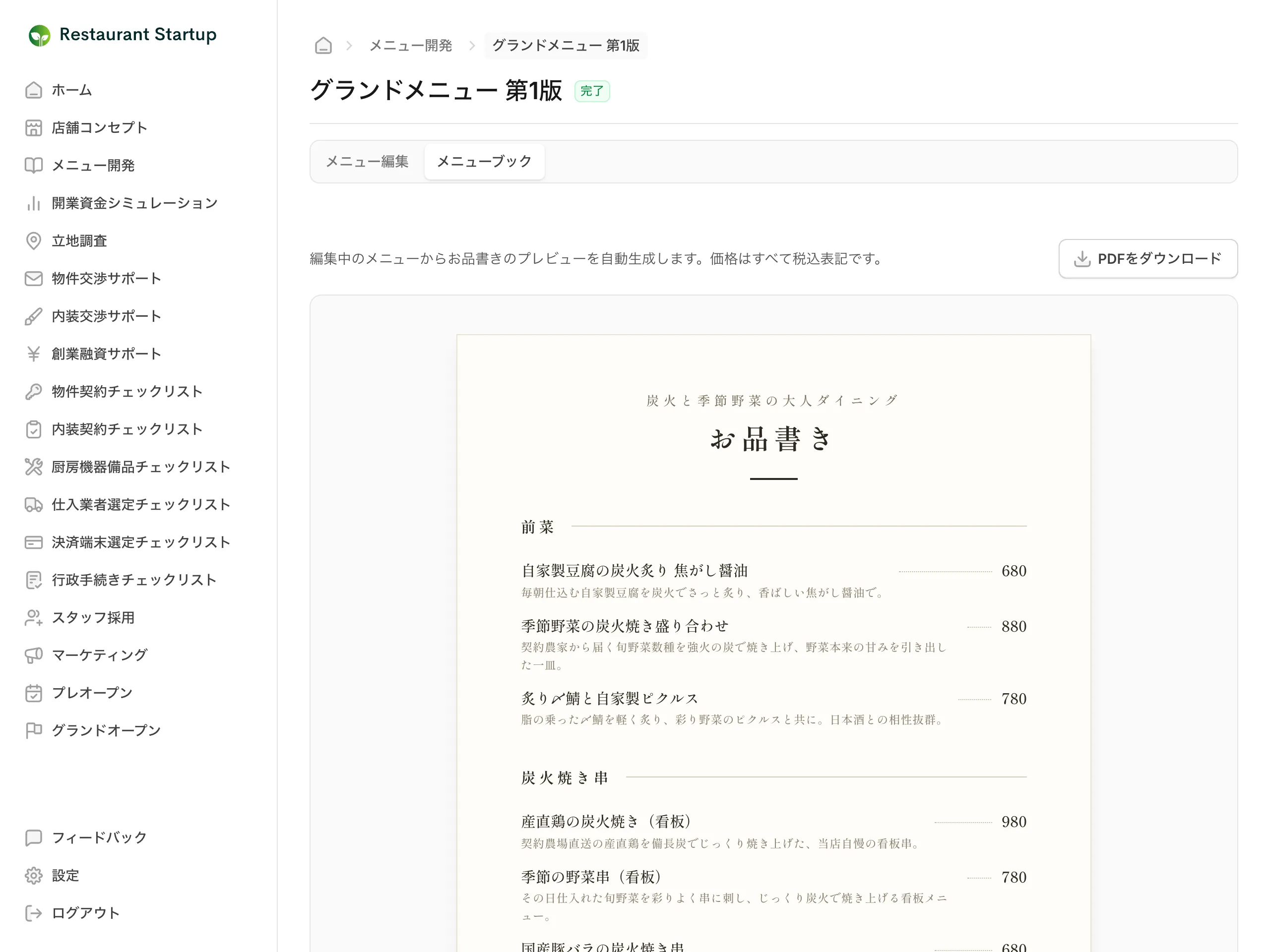Click the 880 price of 季節野菜盛り合わせ
Screen dimensions: 1270x952
1014,627
